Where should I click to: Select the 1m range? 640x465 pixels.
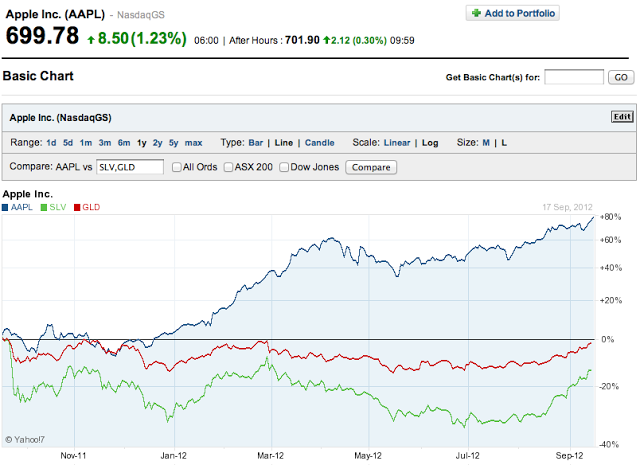tap(86, 143)
